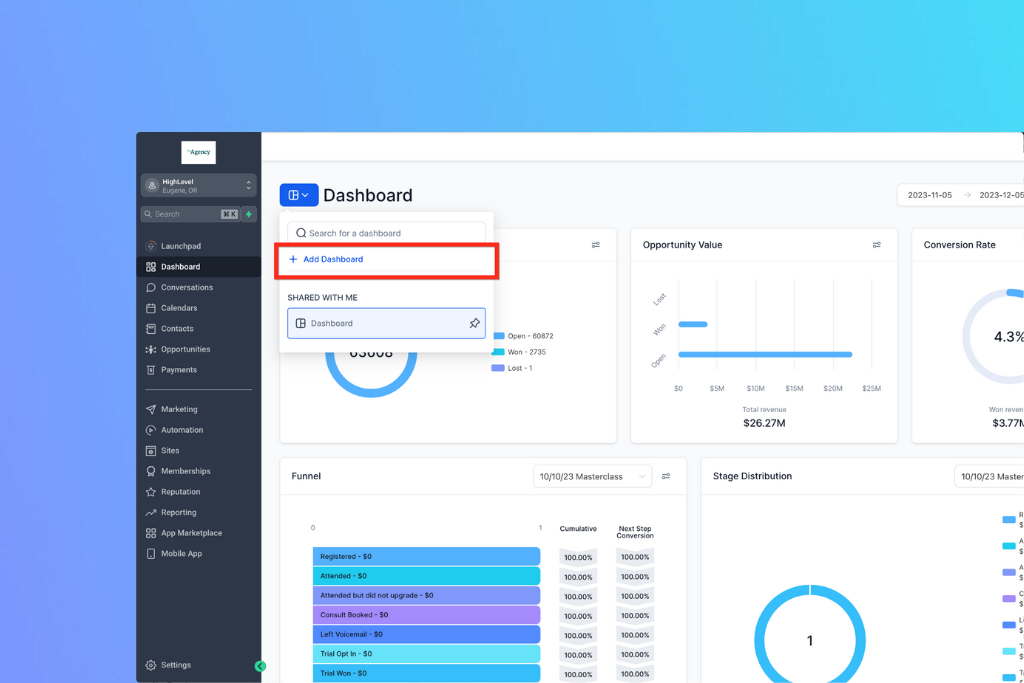This screenshot has width=1024, height=683.
Task: Toggle the Open legend series
Action: click(x=523, y=336)
